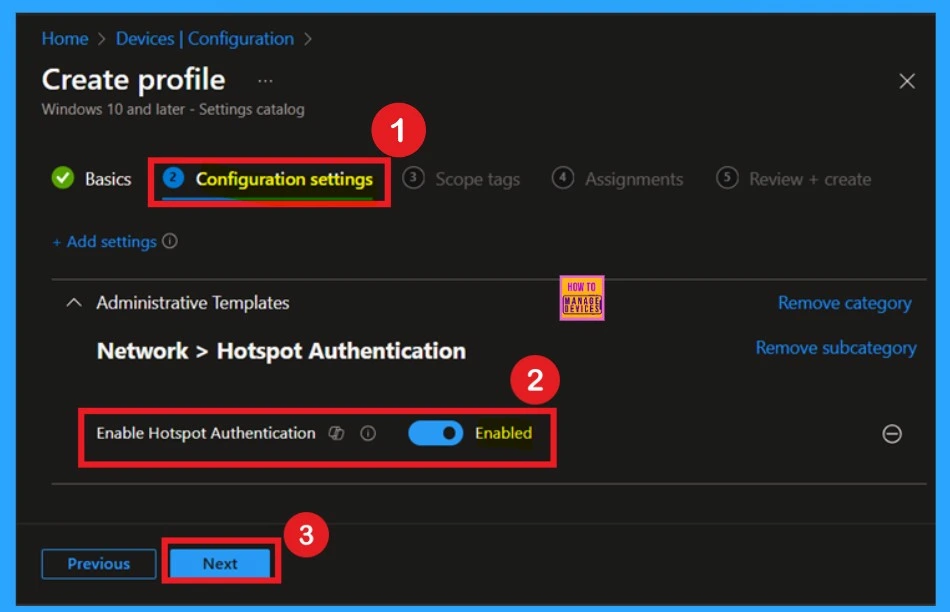Click the Enabled status label
Viewport: 950px width, 612px height.
coord(503,433)
